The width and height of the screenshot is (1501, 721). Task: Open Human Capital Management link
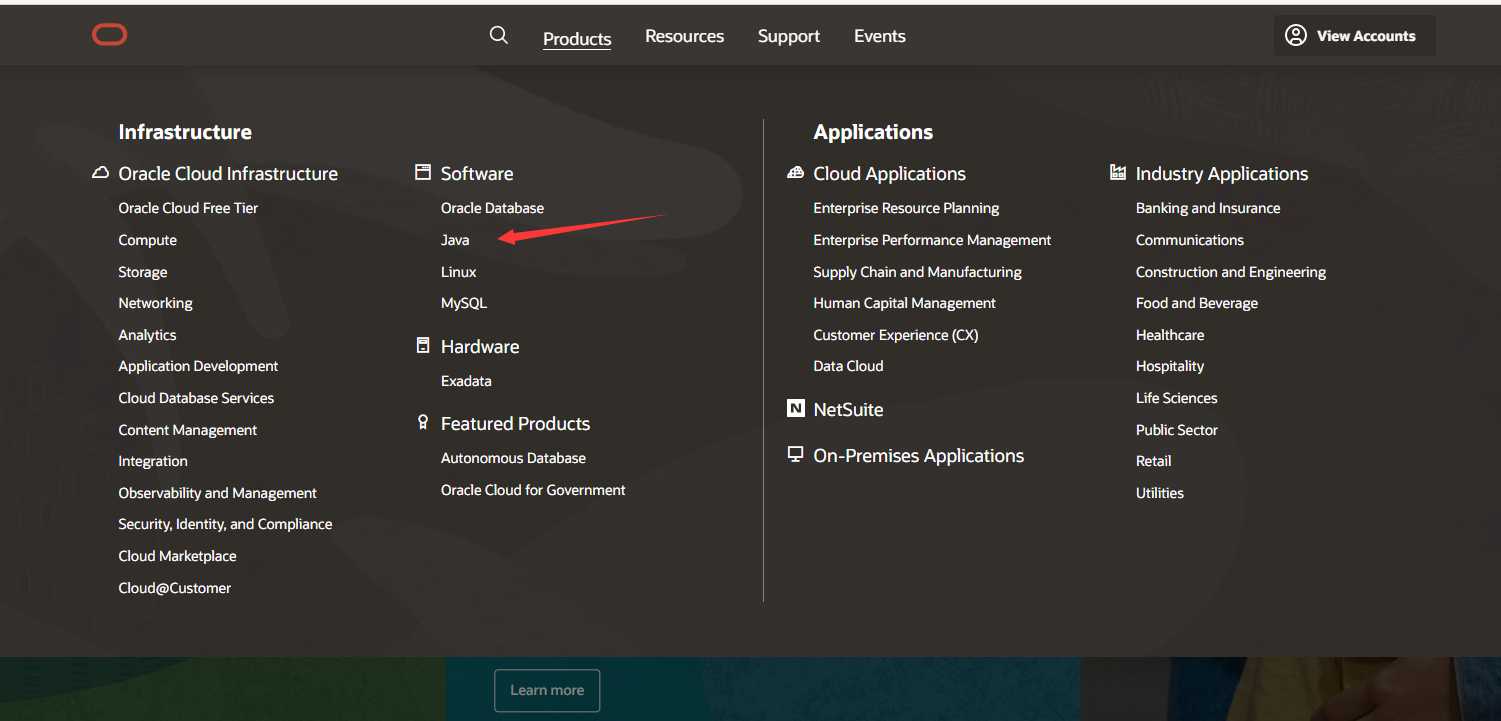pyautogui.click(x=904, y=303)
